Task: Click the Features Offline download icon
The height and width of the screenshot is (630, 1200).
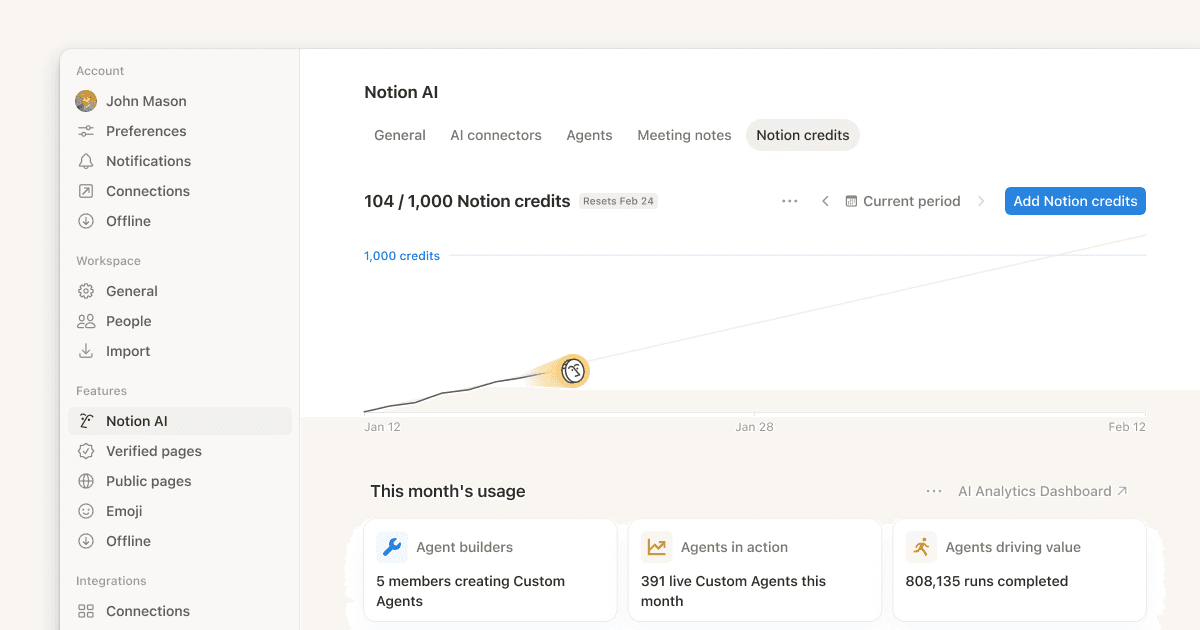Action: coord(86,541)
